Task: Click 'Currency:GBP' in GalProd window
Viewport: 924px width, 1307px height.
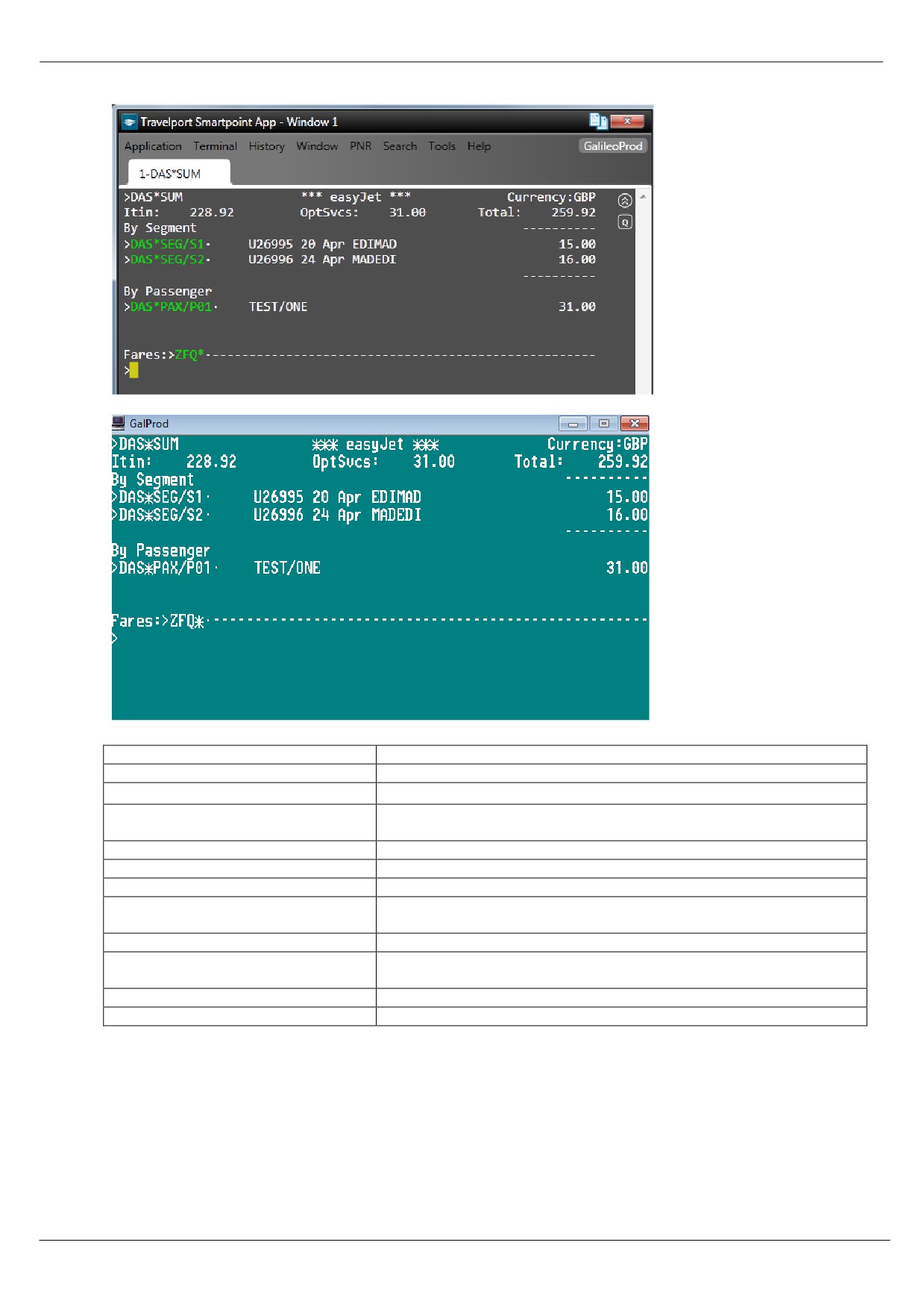Action: (597, 444)
